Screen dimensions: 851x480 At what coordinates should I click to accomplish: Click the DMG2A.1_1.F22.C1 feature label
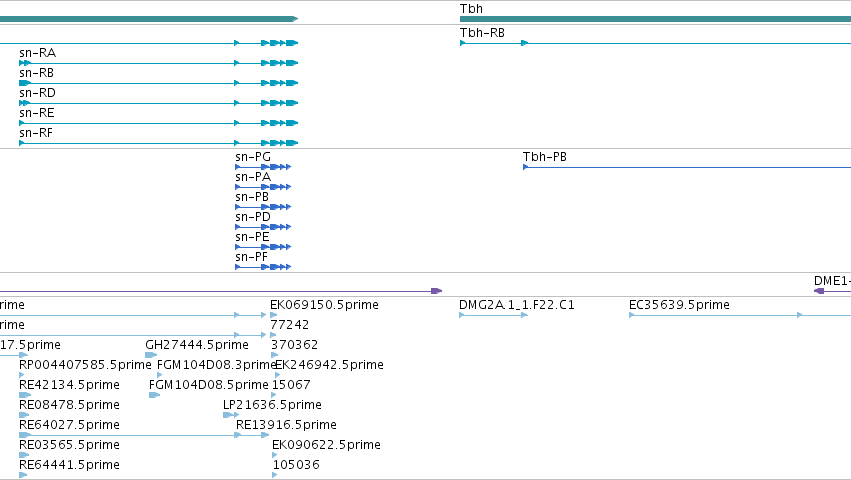[x=517, y=305]
